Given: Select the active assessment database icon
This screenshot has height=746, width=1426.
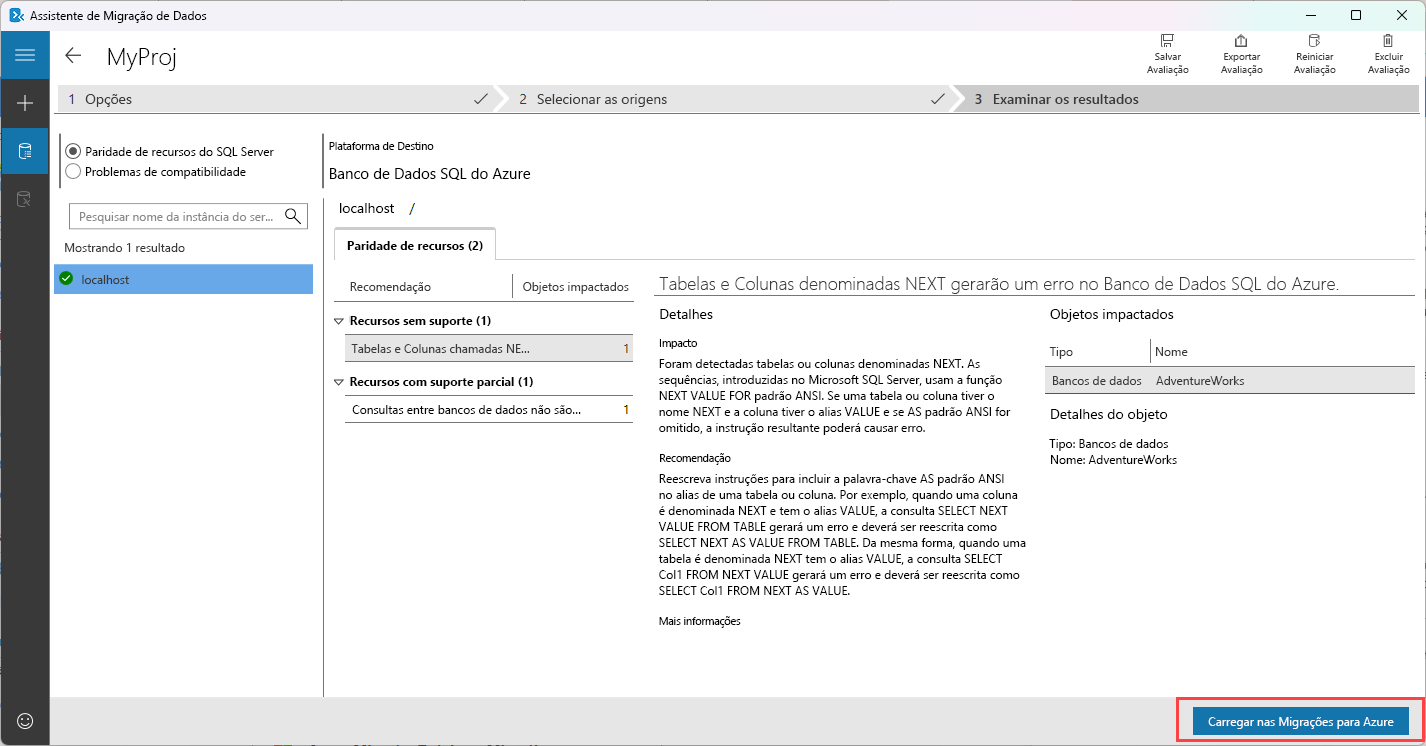Looking at the screenshot, I should coord(24,151).
